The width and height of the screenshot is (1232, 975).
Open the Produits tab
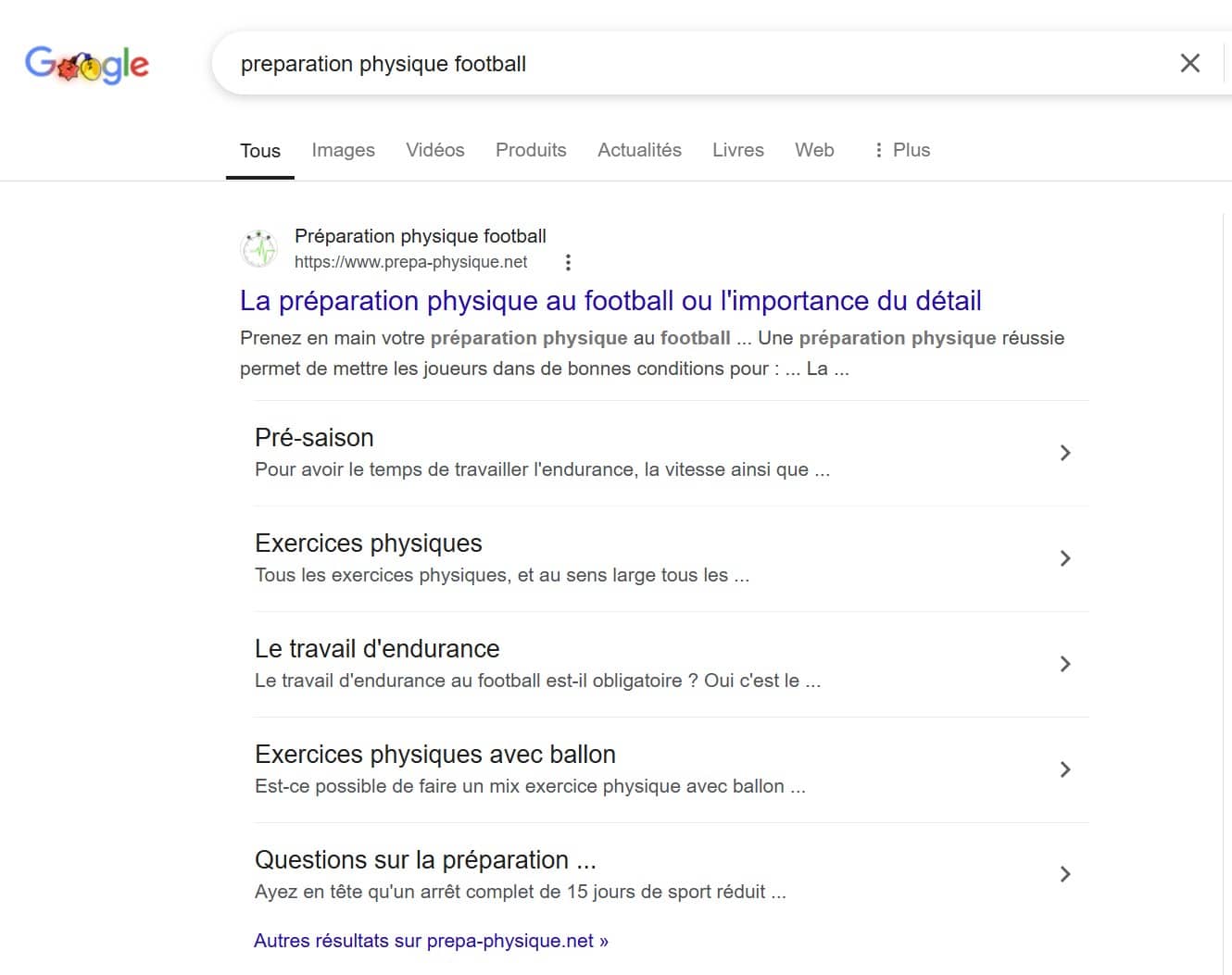tap(531, 150)
